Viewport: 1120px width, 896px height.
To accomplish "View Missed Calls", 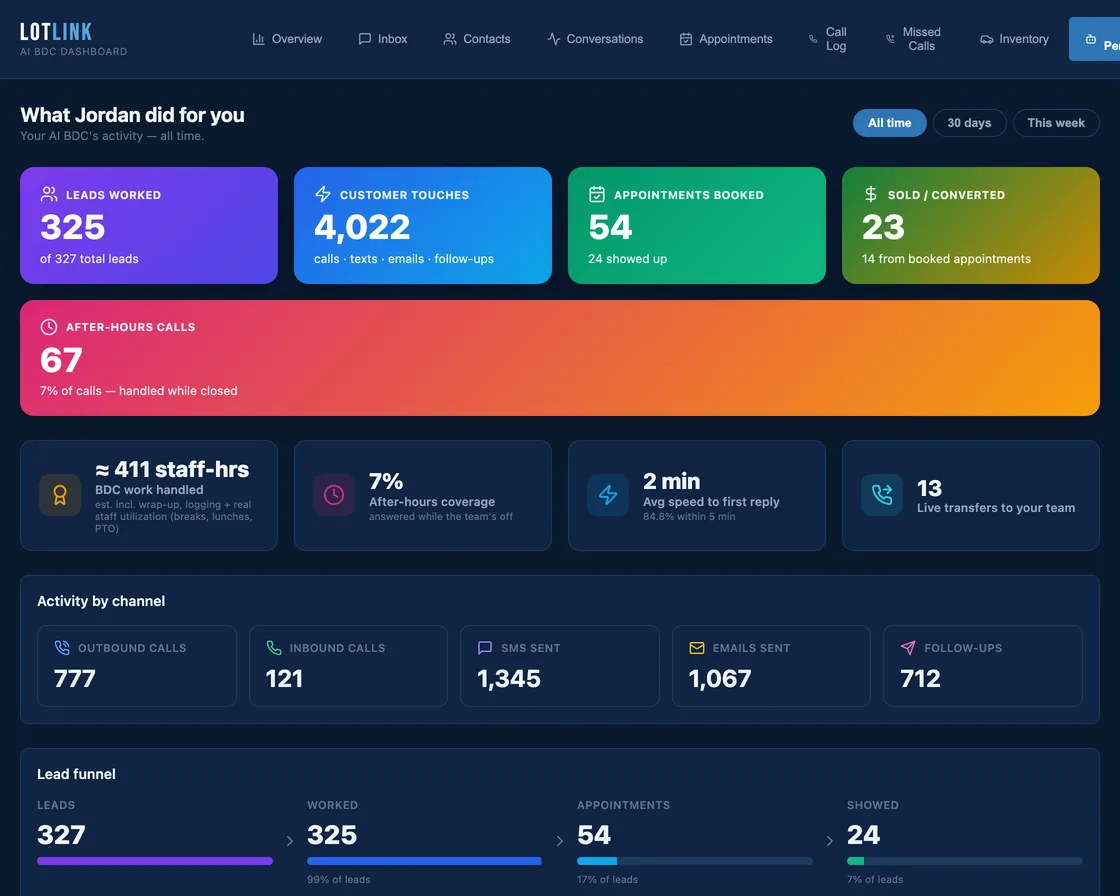I will click(914, 39).
